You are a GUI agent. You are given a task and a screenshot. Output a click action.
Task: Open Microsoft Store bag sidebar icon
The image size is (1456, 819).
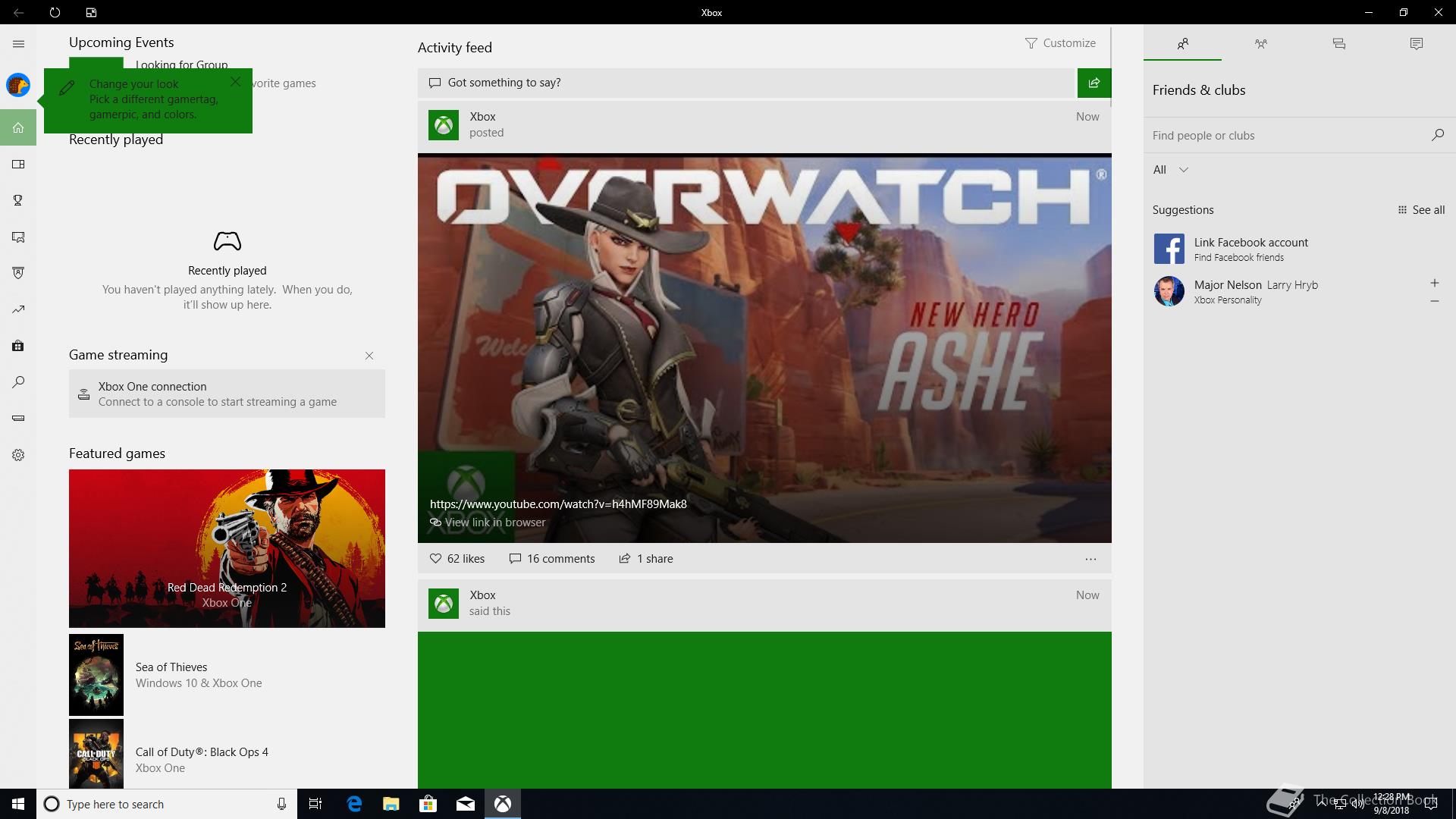coord(18,346)
